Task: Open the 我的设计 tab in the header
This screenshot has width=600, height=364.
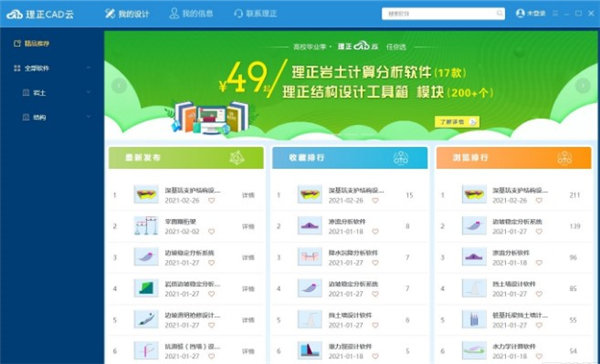Action: [127, 14]
